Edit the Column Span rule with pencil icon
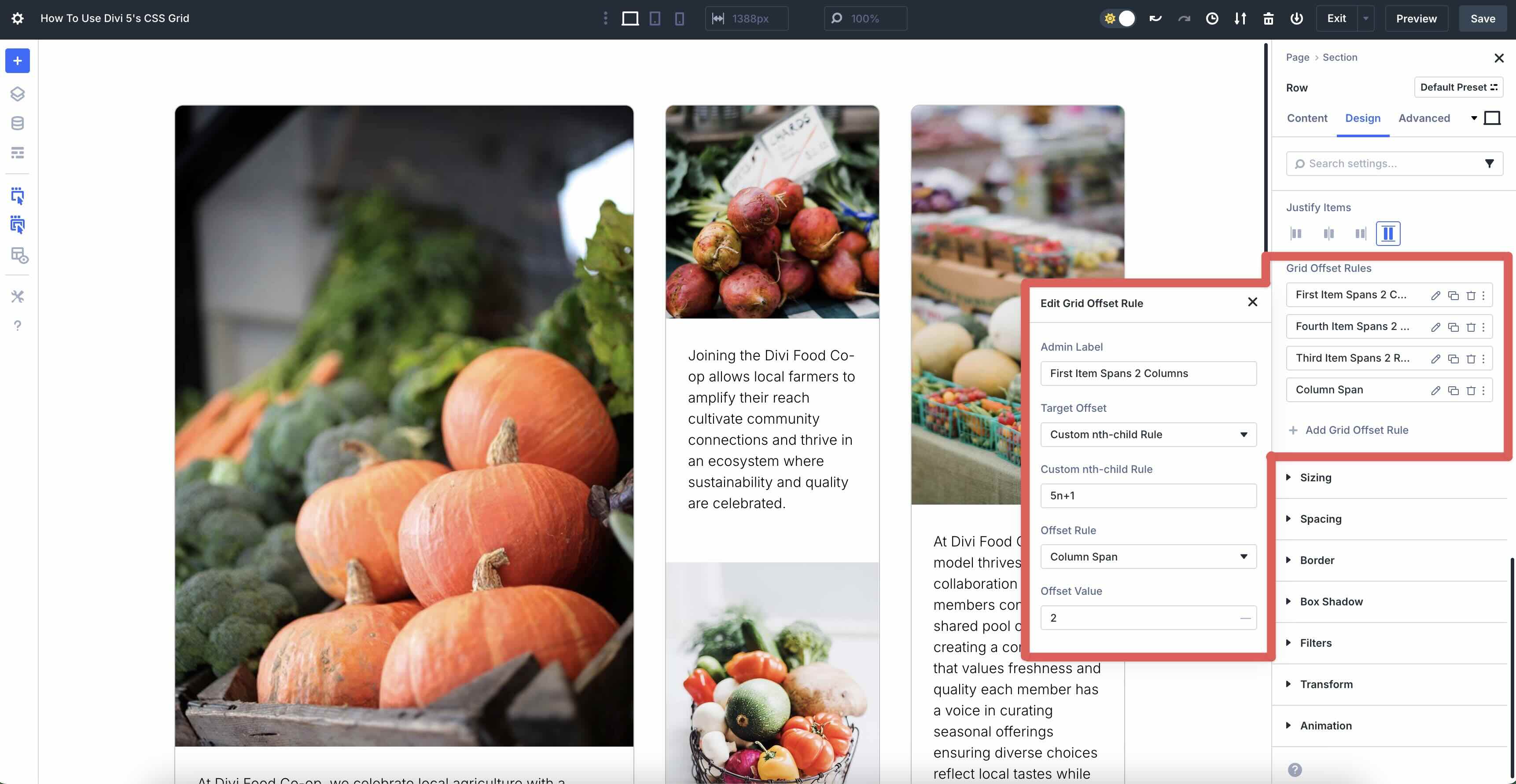This screenshot has width=1516, height=784. [1436, 390]
